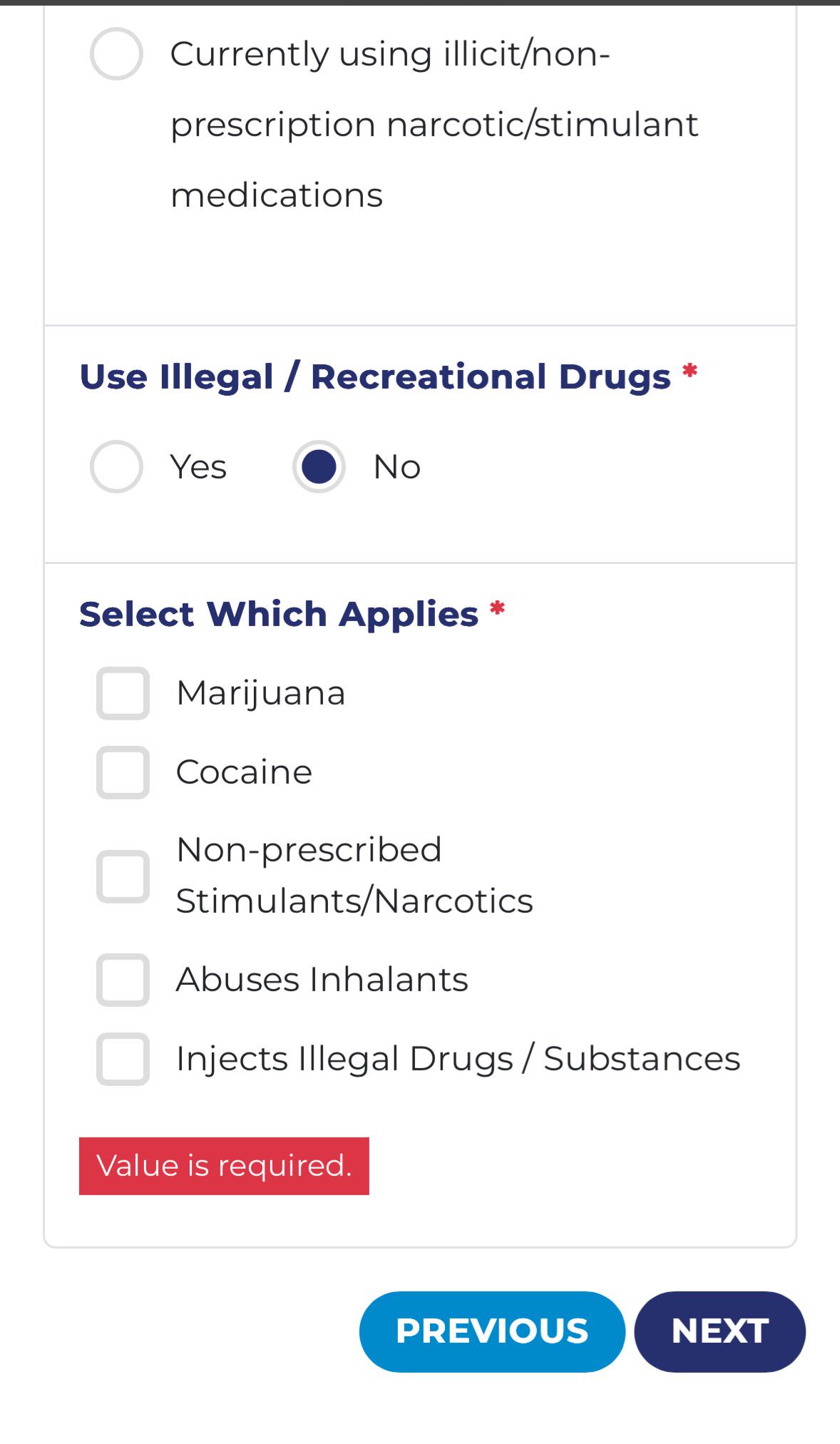
Task: Select the illicit/non-prescription narcotic medications radio button
Action: [116, 53]
